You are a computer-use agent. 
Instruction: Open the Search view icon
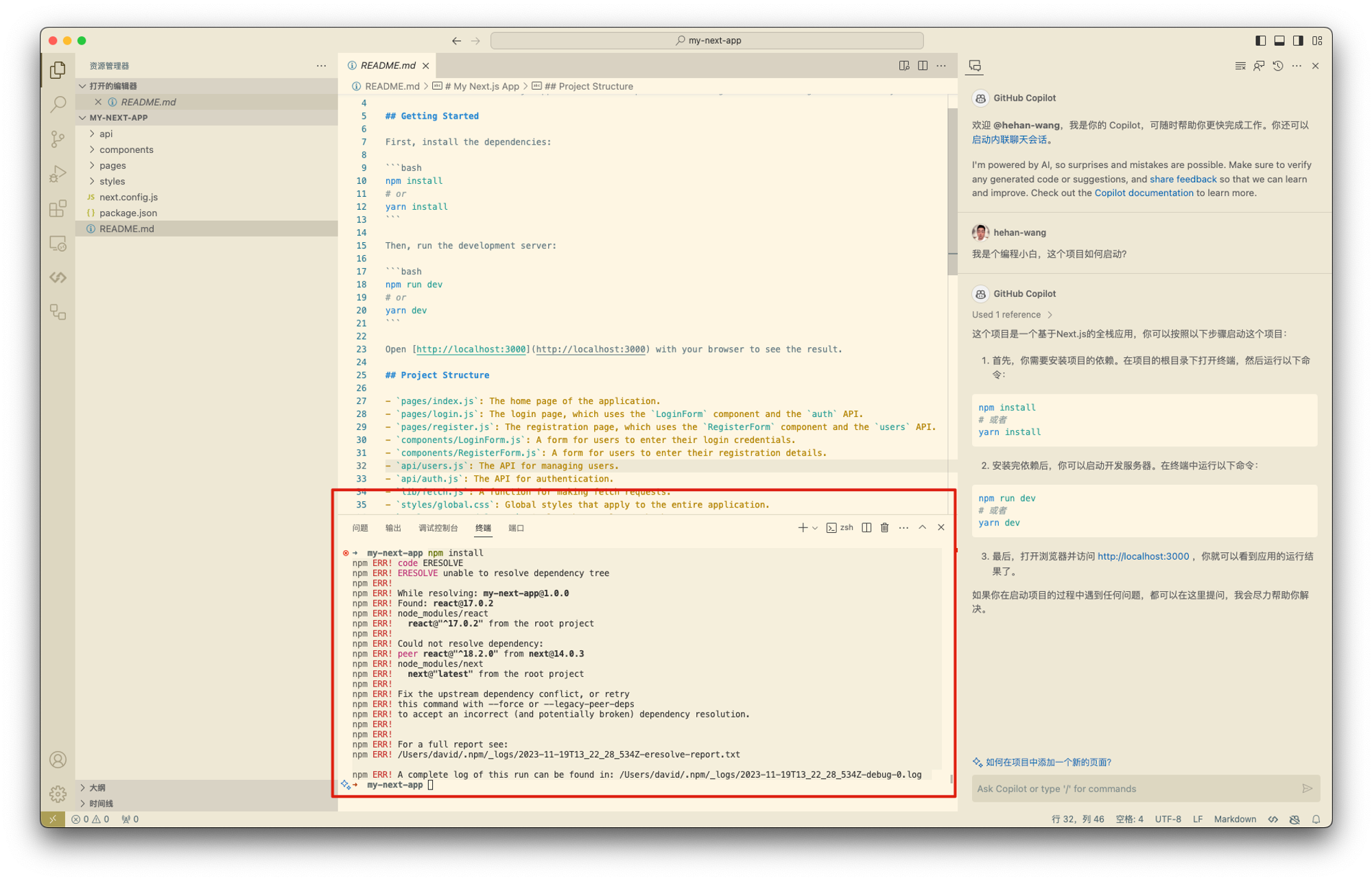click(58, 104)
